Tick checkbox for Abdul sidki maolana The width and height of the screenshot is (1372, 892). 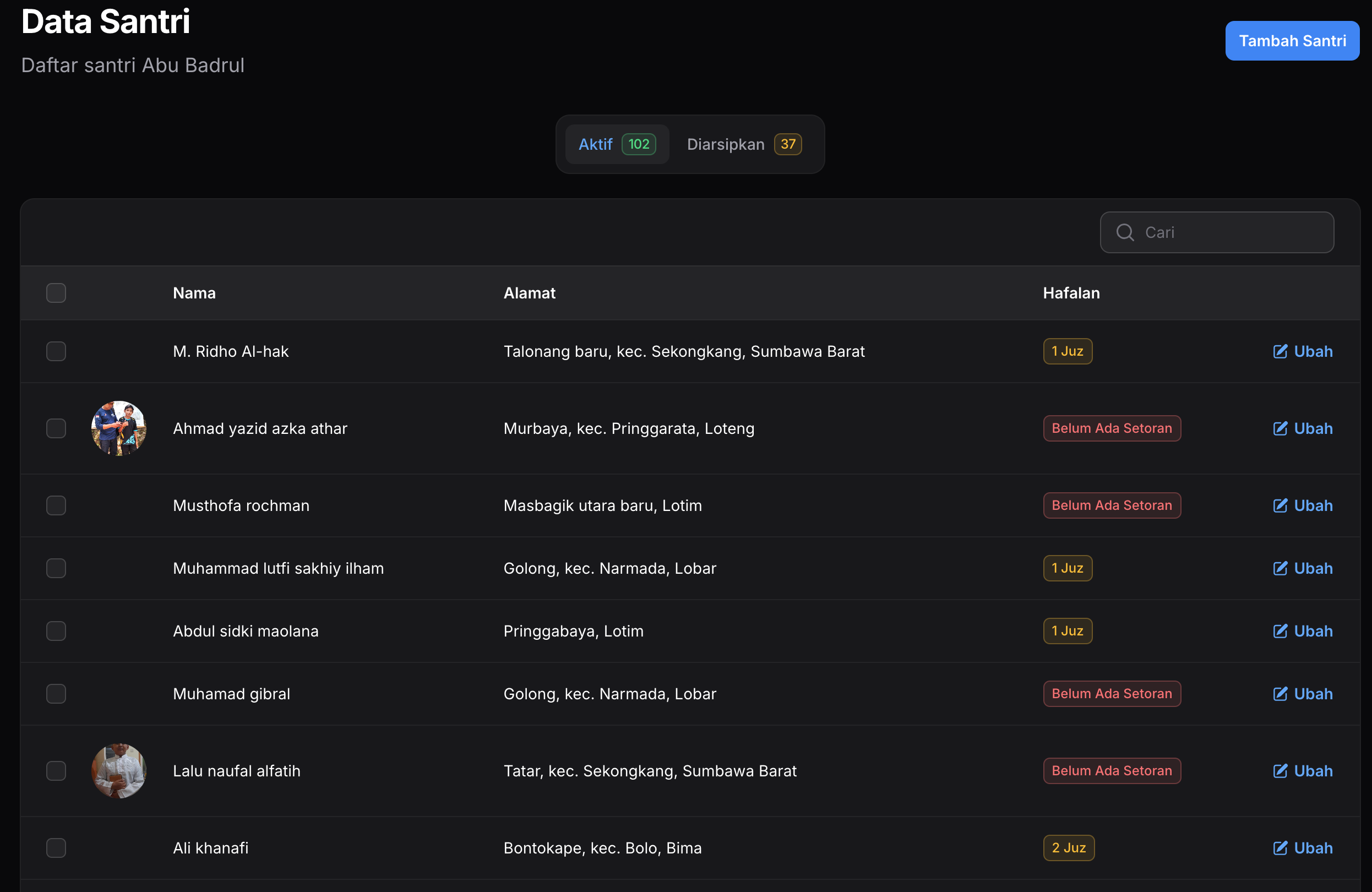pyautogui.click(x=56, y=631)
